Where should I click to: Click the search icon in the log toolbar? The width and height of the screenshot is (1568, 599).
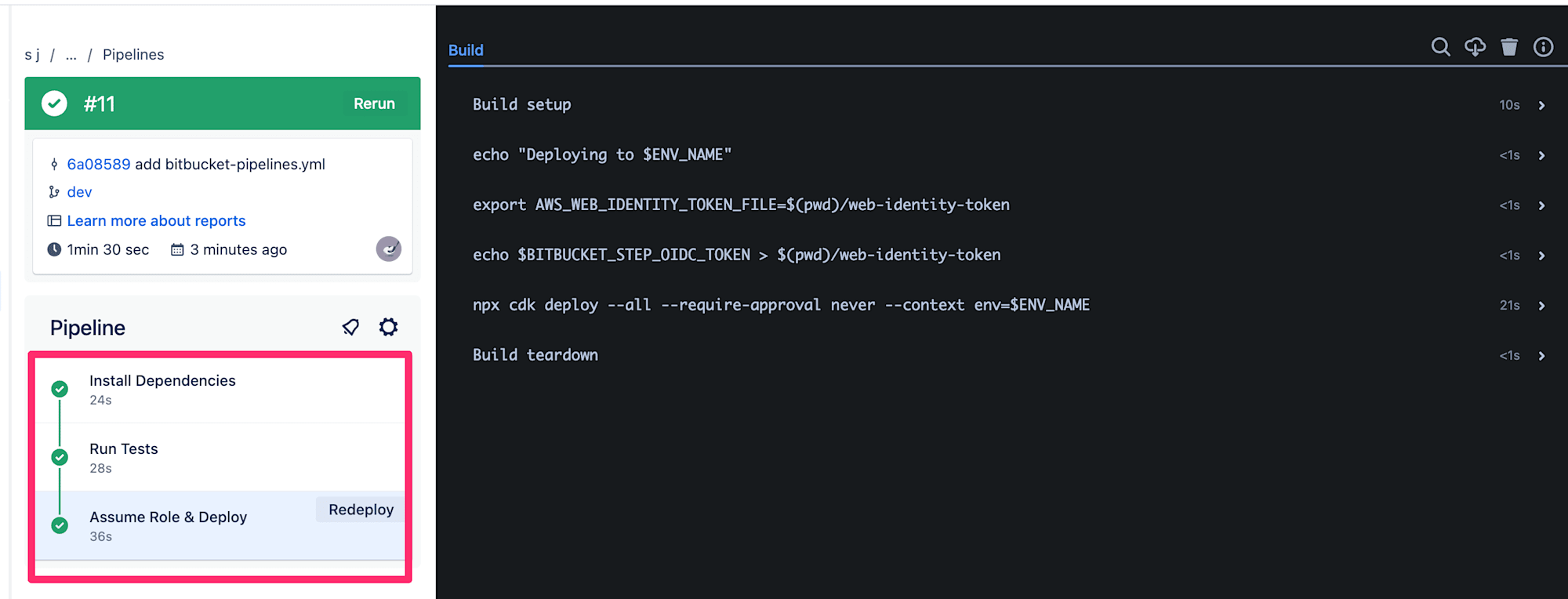coord(1440,47)
